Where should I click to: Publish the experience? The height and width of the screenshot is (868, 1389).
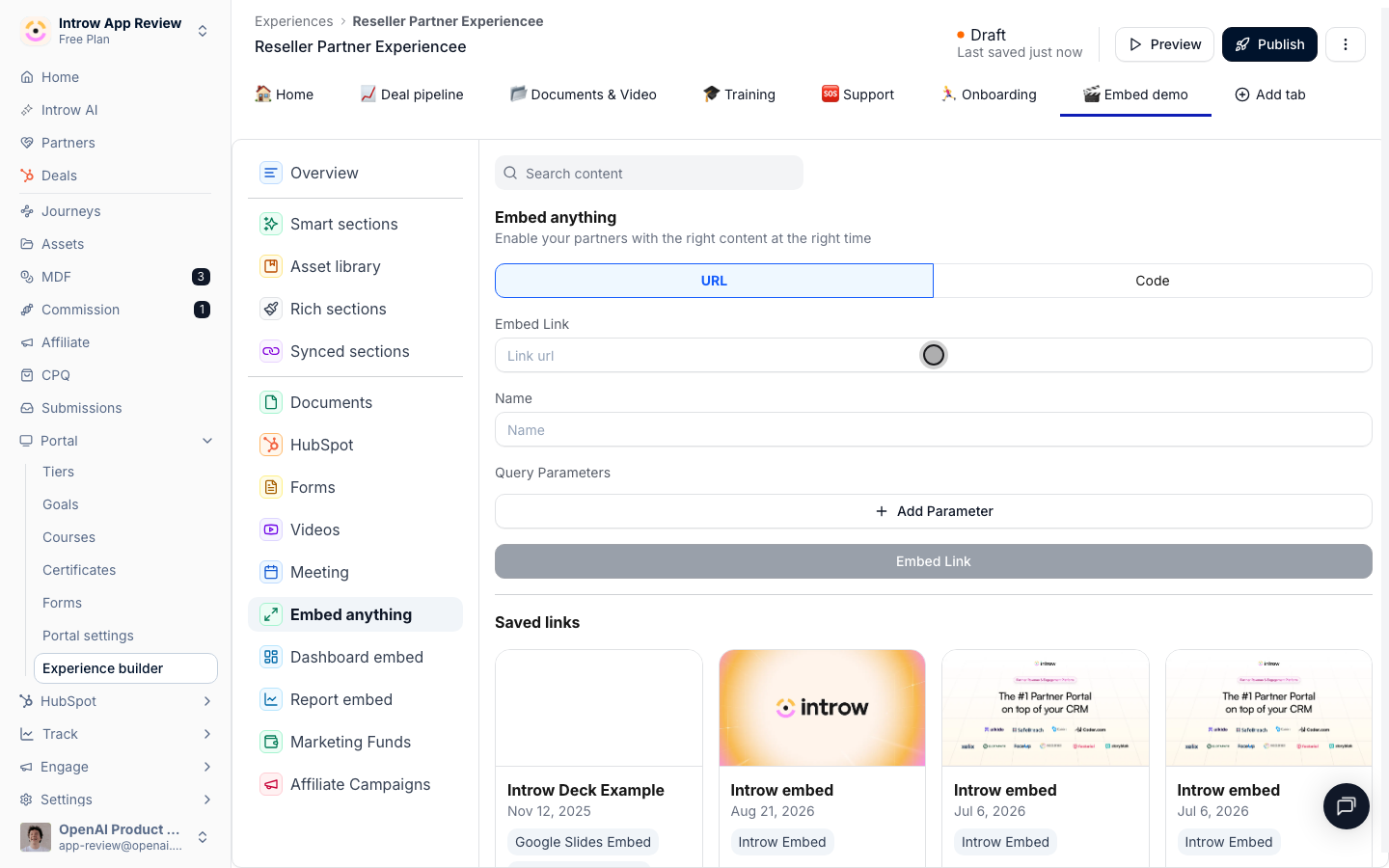(1269, 44)
